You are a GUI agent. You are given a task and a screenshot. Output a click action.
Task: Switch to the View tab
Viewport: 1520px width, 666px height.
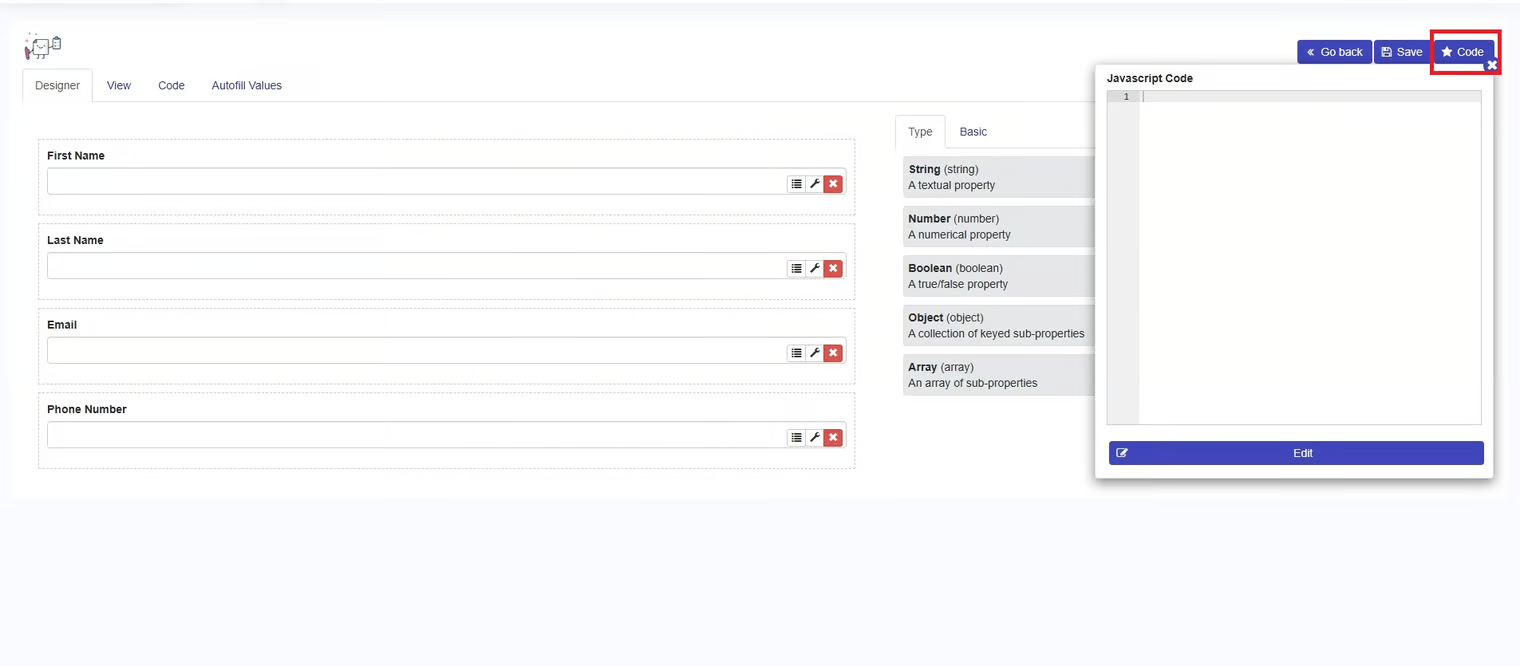point(119,86)
